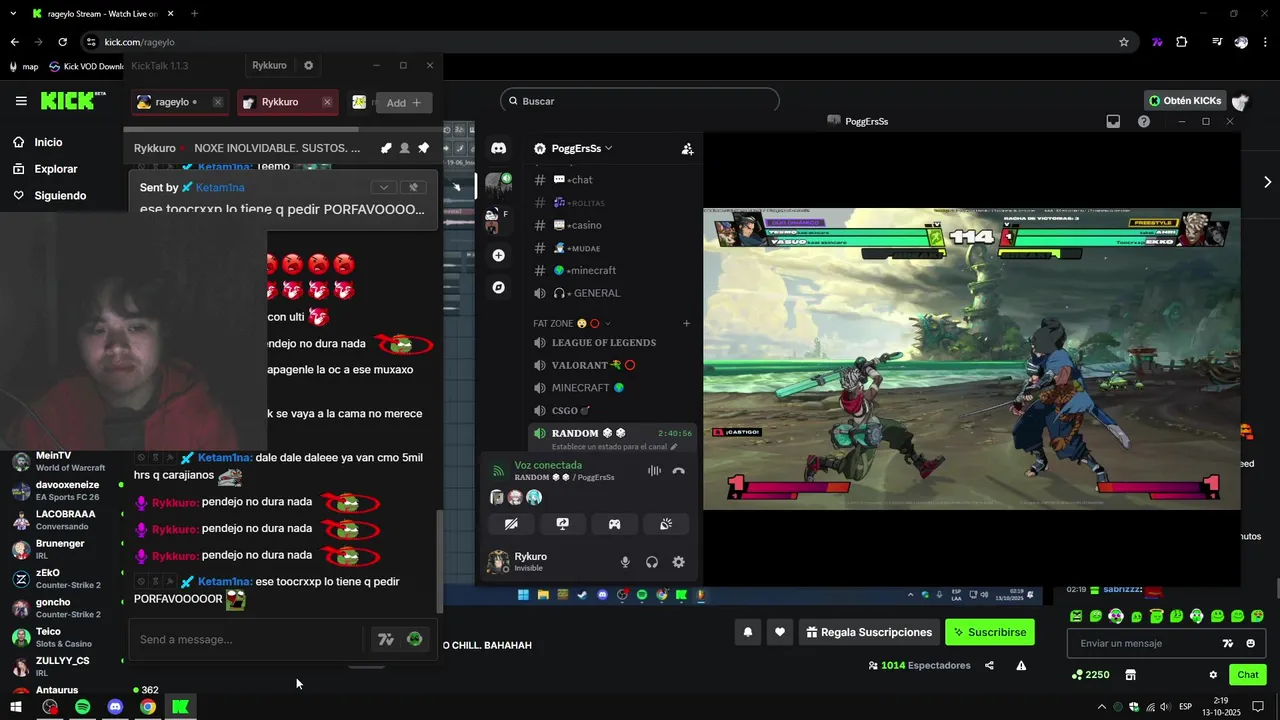The image size is (1280, 720).
Task: Start an activity in Discord voice panel
Action: pyautogui.click(x=614, y=524)
